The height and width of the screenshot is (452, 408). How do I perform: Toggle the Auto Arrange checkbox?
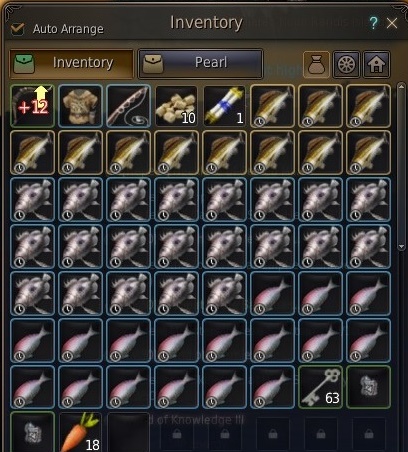(x=17, y=29)
